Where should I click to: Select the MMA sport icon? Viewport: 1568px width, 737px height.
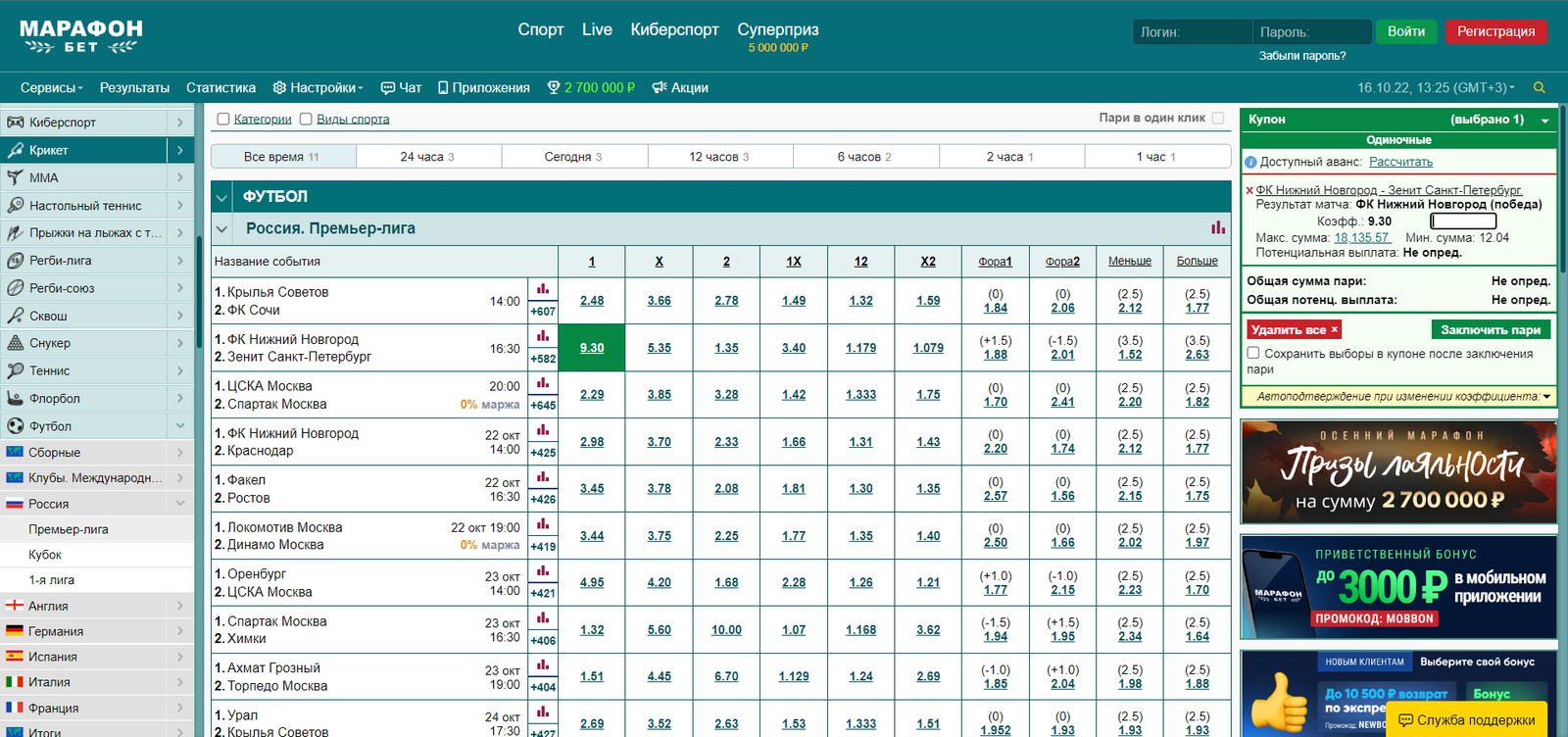[15, 177]
